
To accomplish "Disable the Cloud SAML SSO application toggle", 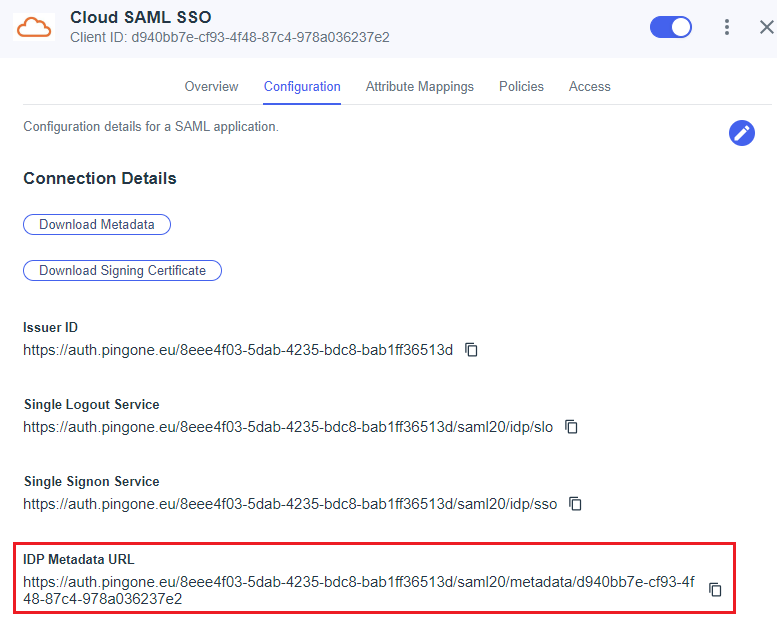I will (x=671, y=27).
